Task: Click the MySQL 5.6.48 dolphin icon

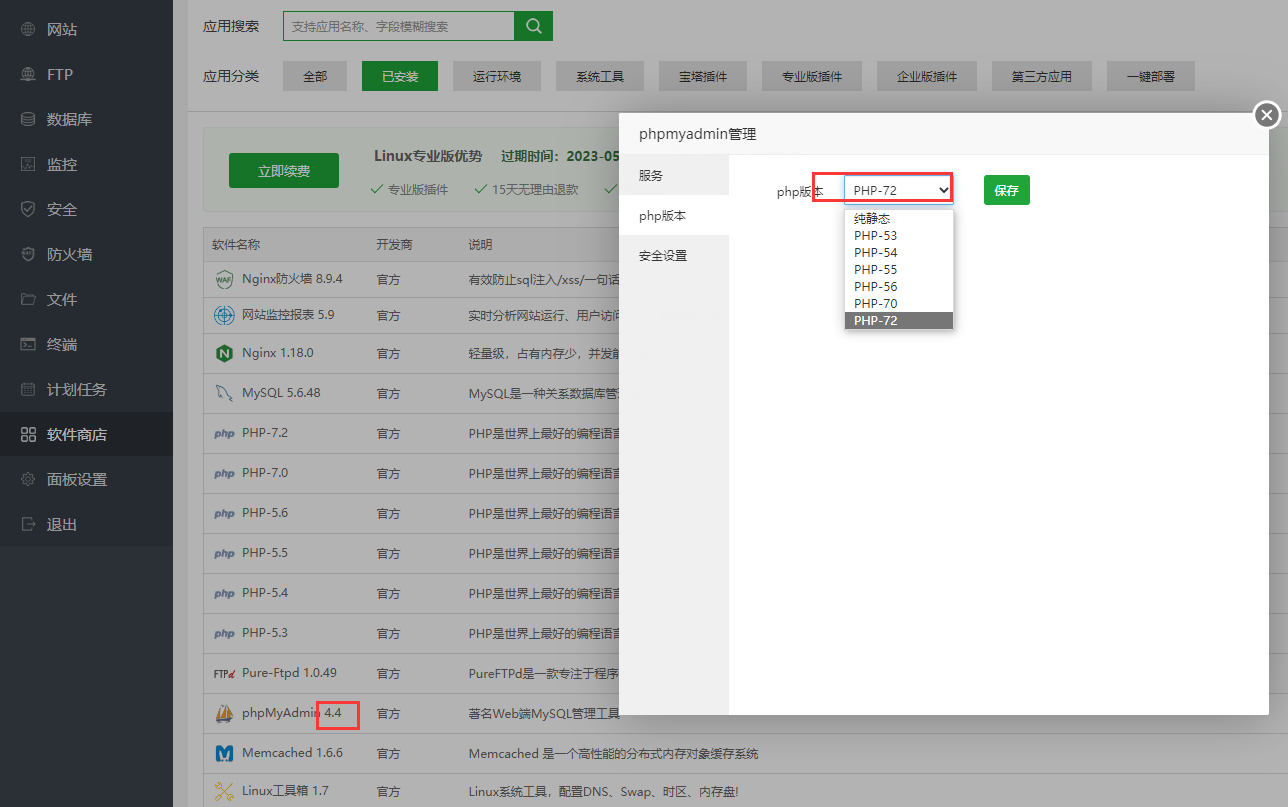Action: [224, 394]
